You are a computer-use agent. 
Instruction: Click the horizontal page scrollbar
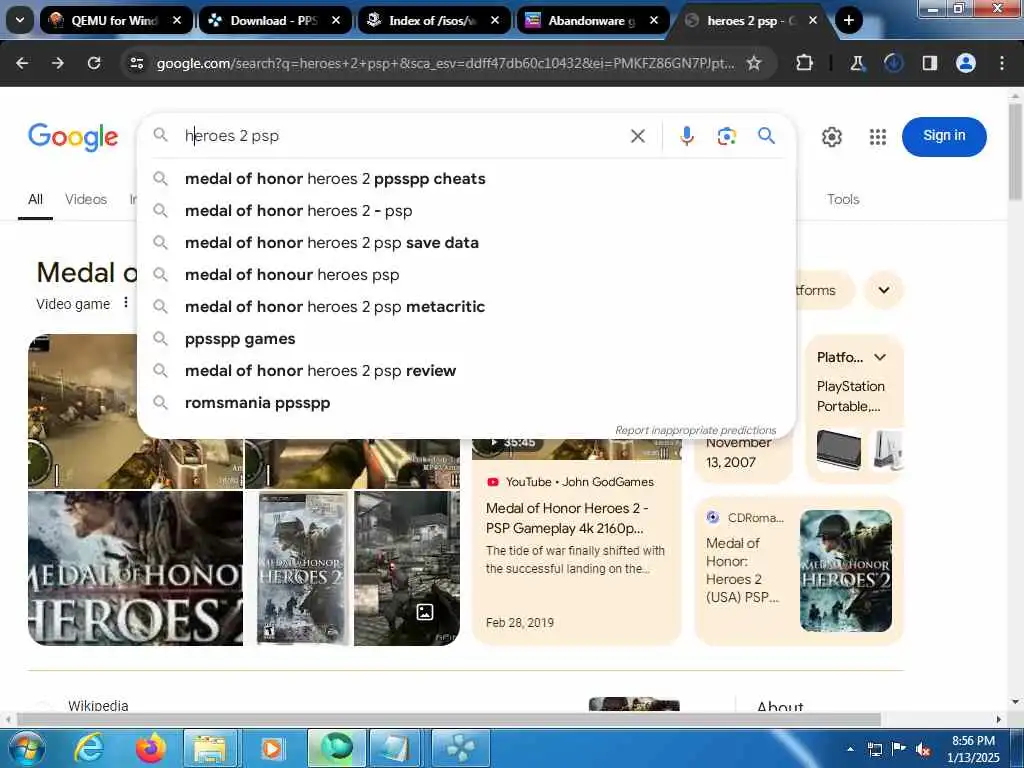(451, 719)
